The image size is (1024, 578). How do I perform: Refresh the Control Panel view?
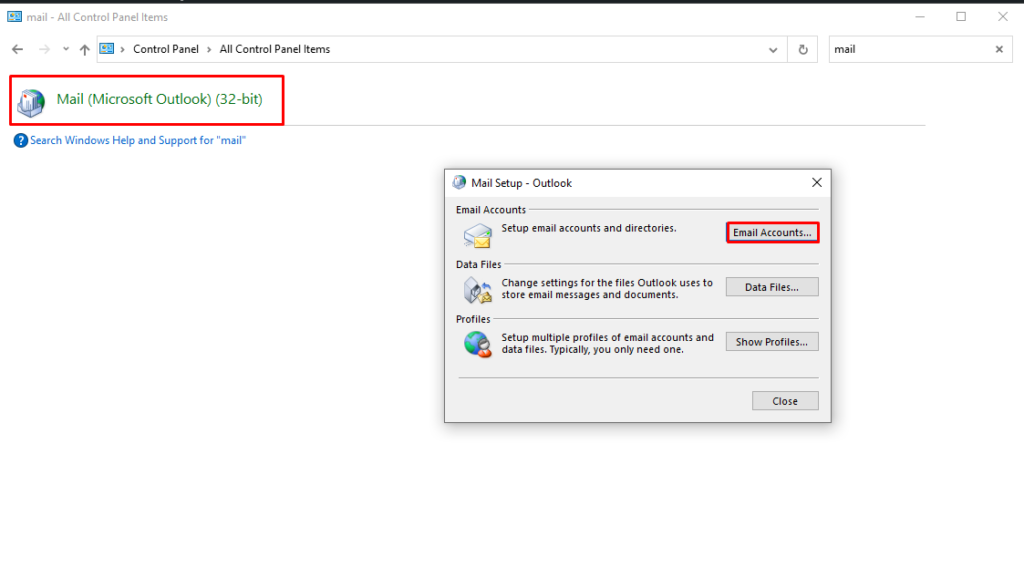point(803,49)
